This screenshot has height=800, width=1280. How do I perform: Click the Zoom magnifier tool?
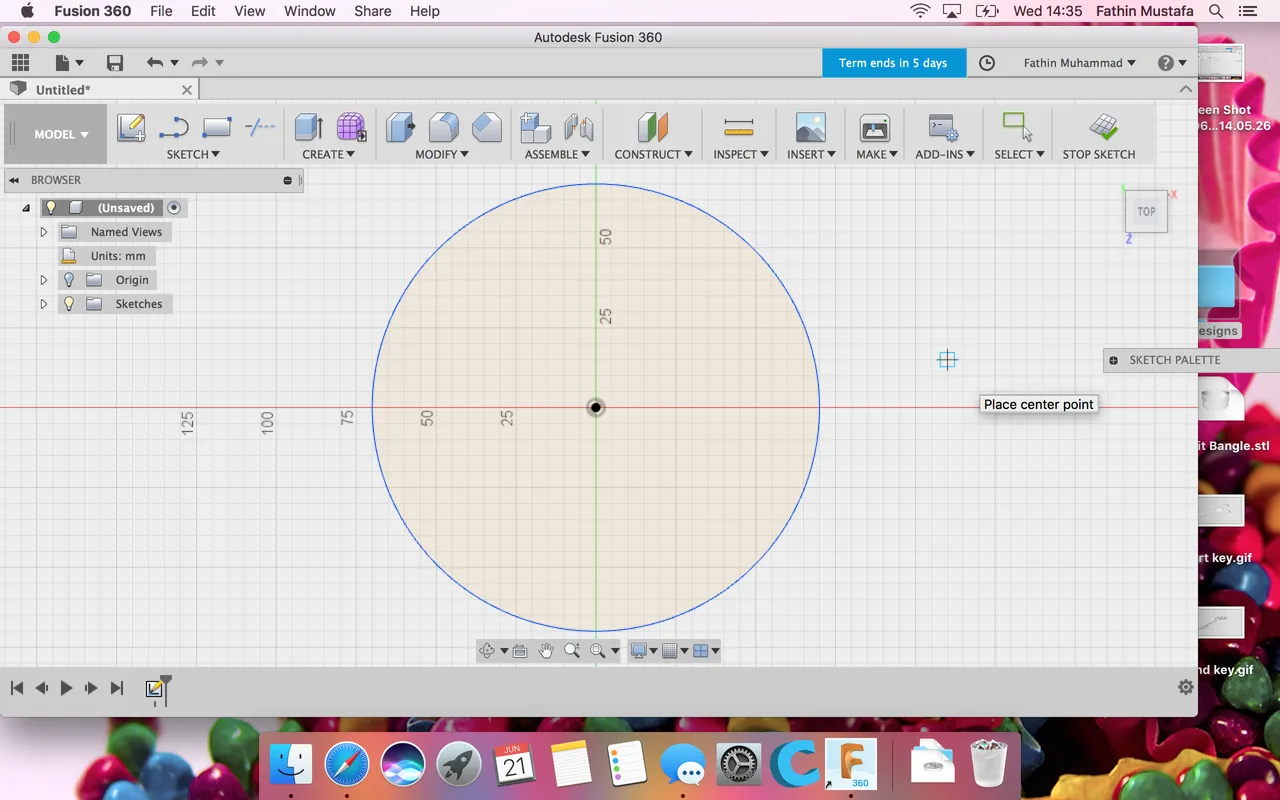(x=572, y=651)
